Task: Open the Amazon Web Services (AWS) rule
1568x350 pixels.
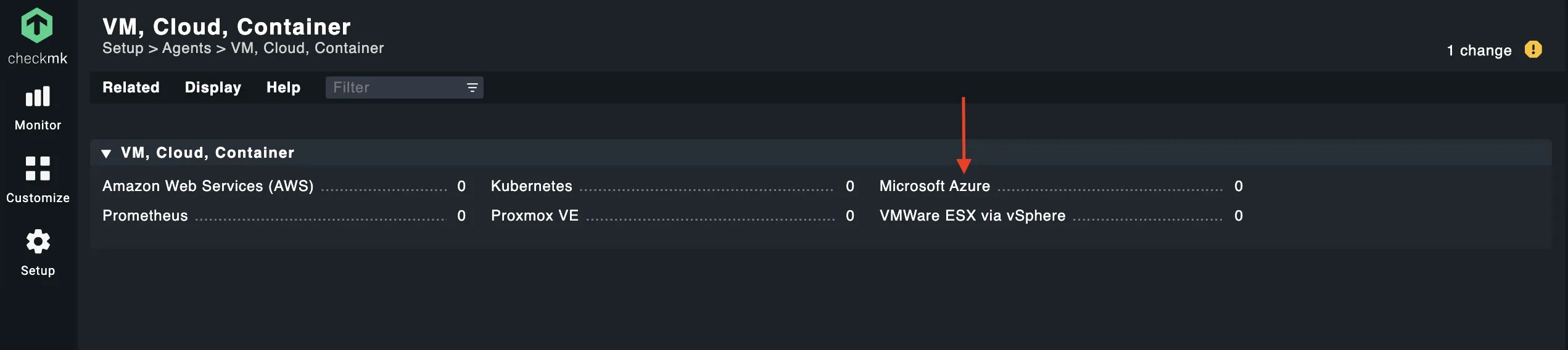Action: coord(208,186)
